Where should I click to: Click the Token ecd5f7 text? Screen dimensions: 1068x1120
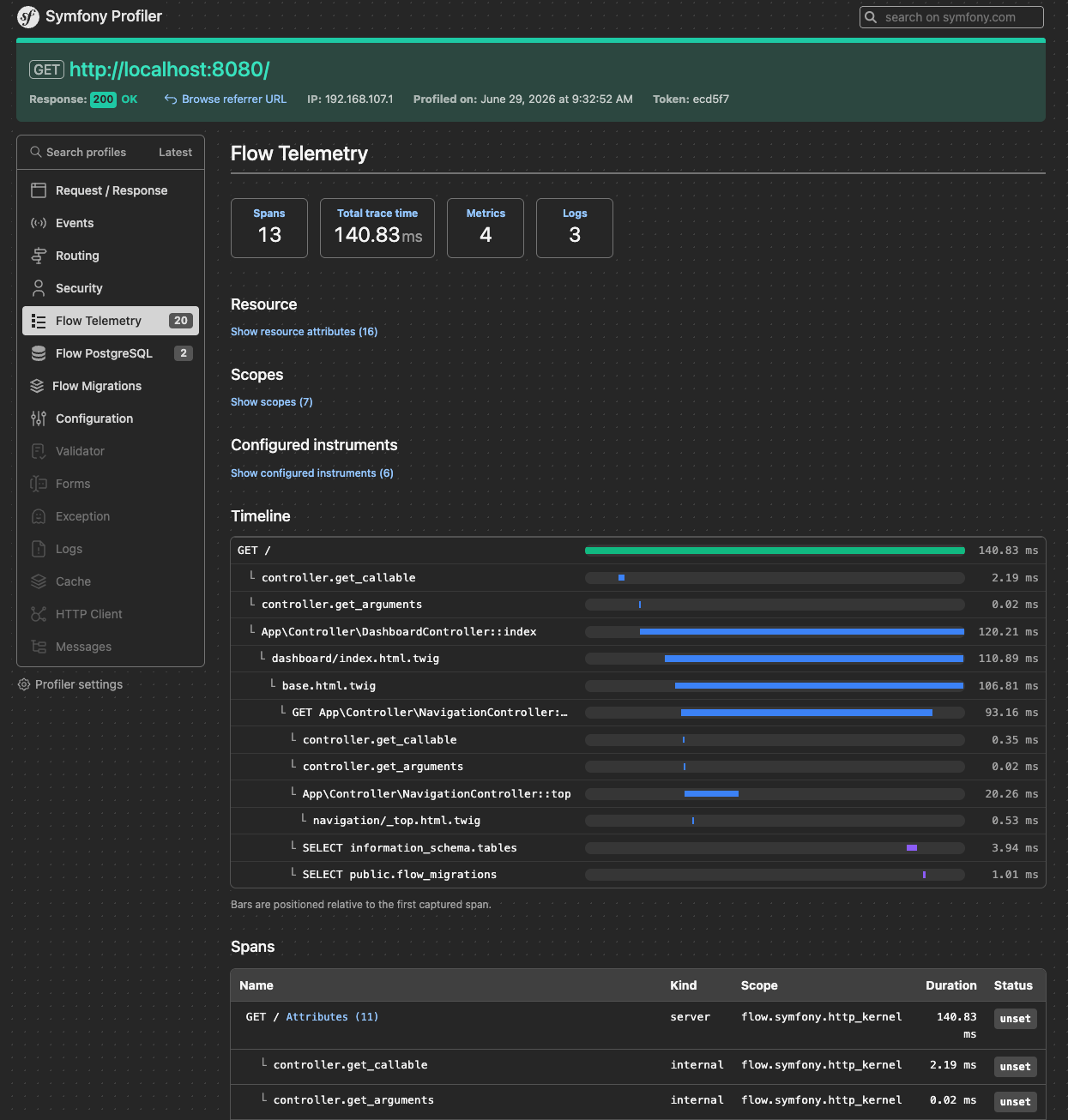[x=691, y=99]
